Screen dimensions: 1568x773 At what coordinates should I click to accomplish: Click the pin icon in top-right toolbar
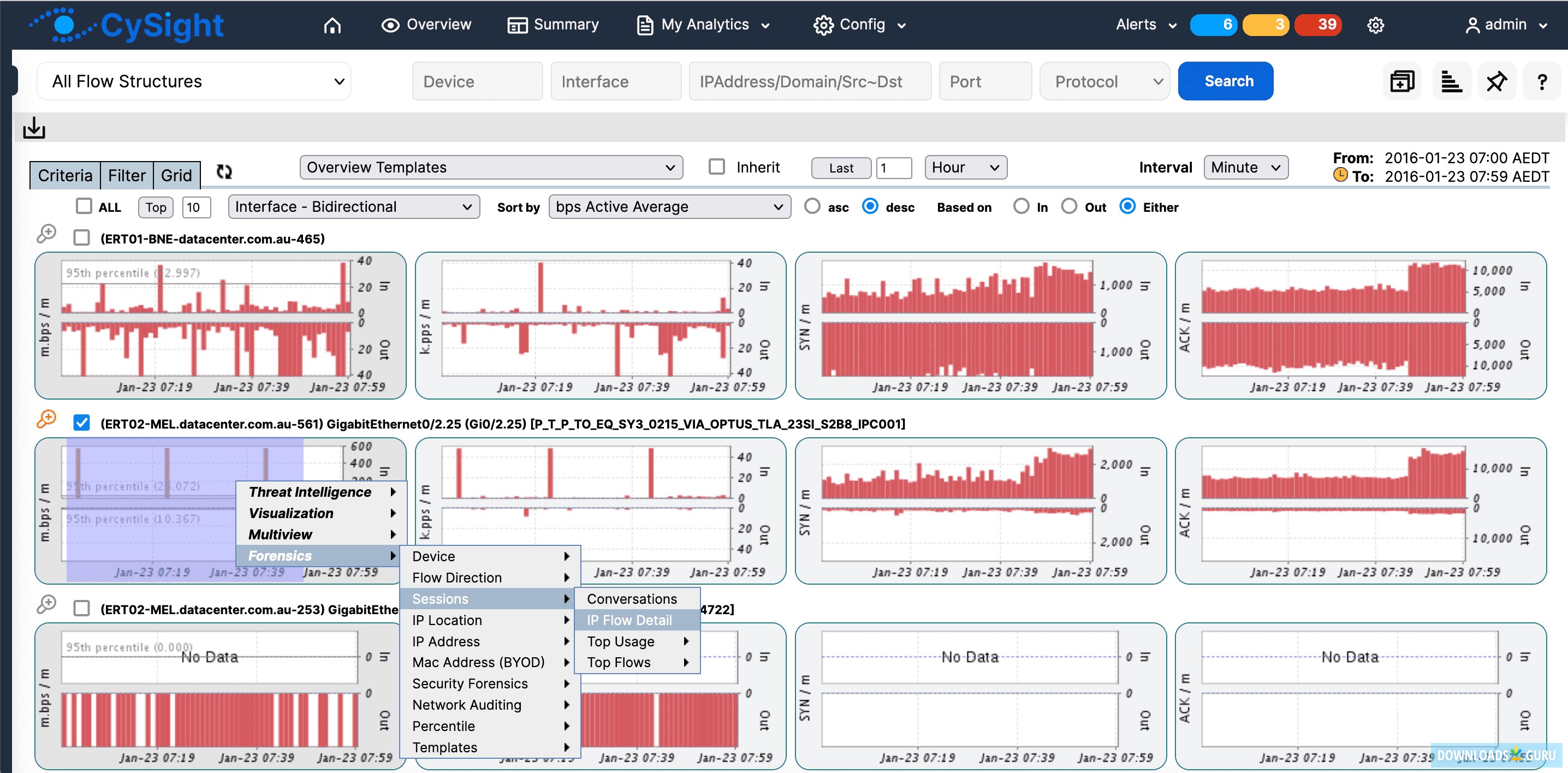1496,81
